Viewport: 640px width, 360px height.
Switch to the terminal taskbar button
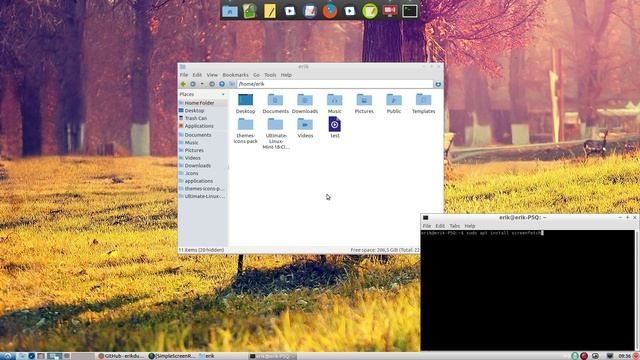[x=273, y=356]
